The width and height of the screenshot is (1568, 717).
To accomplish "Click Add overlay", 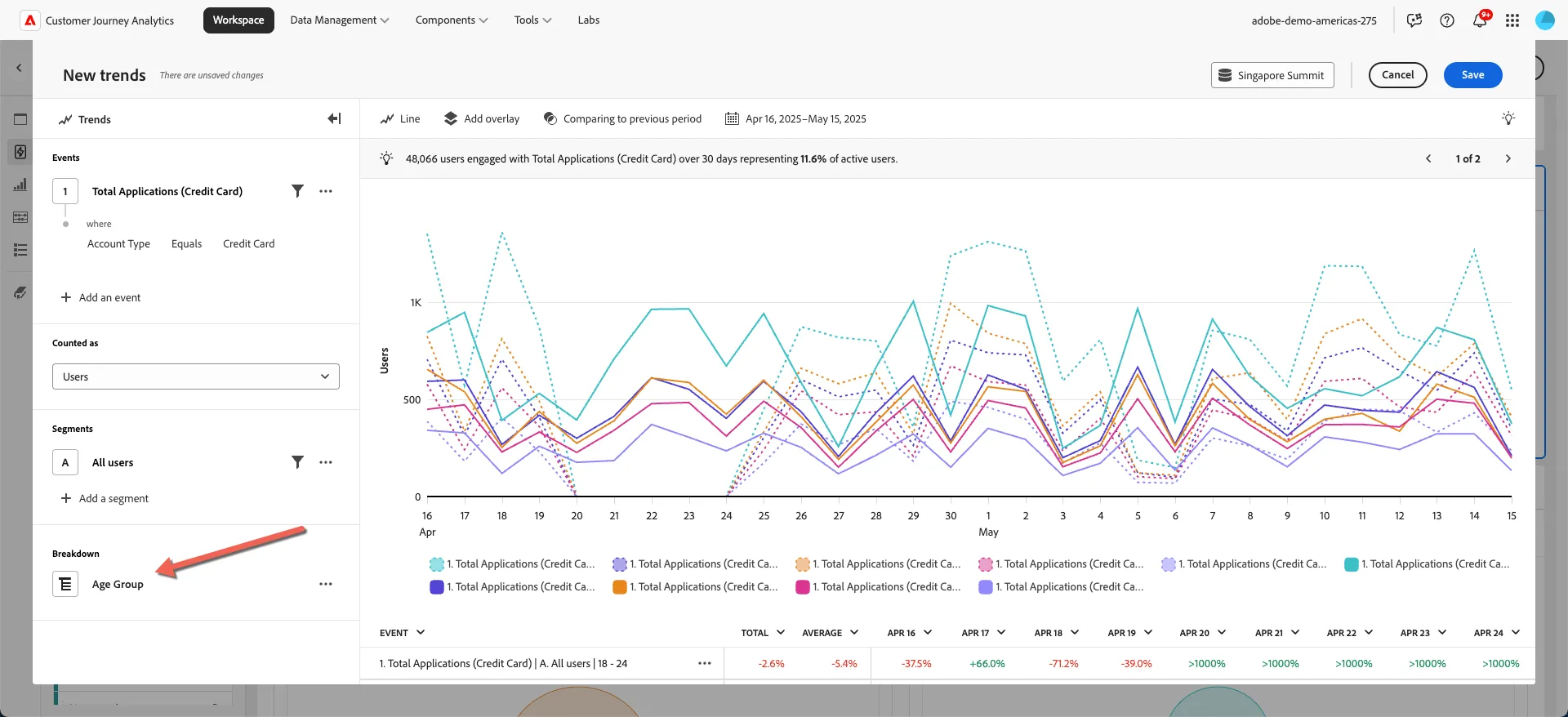I will 482,118.
